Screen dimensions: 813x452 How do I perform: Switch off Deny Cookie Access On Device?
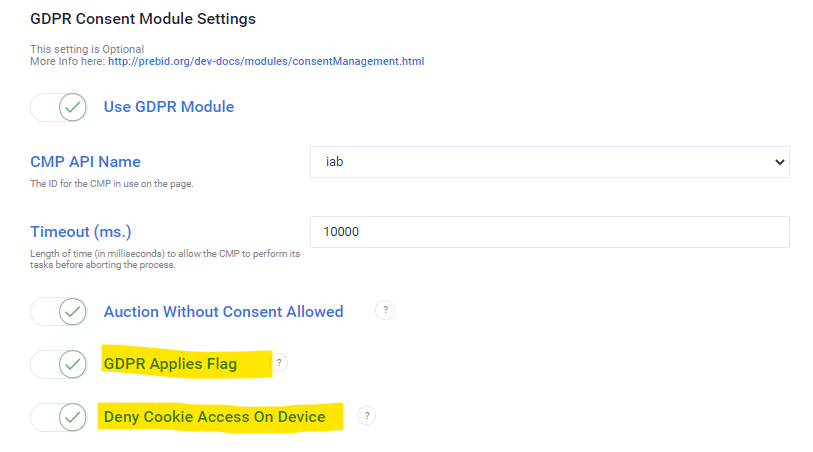tap(60, 417)
